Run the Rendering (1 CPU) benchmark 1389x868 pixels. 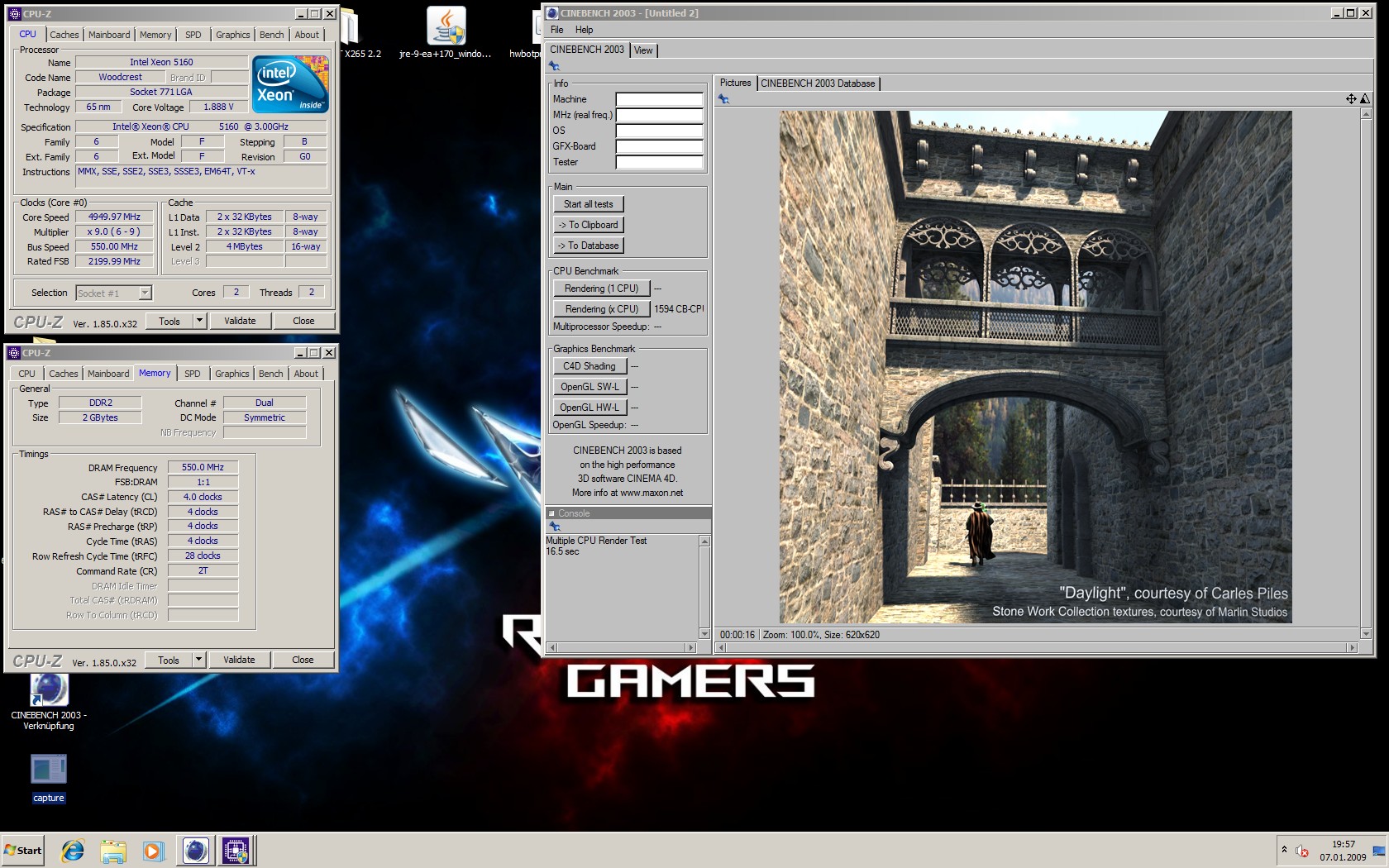click(602, 289)
